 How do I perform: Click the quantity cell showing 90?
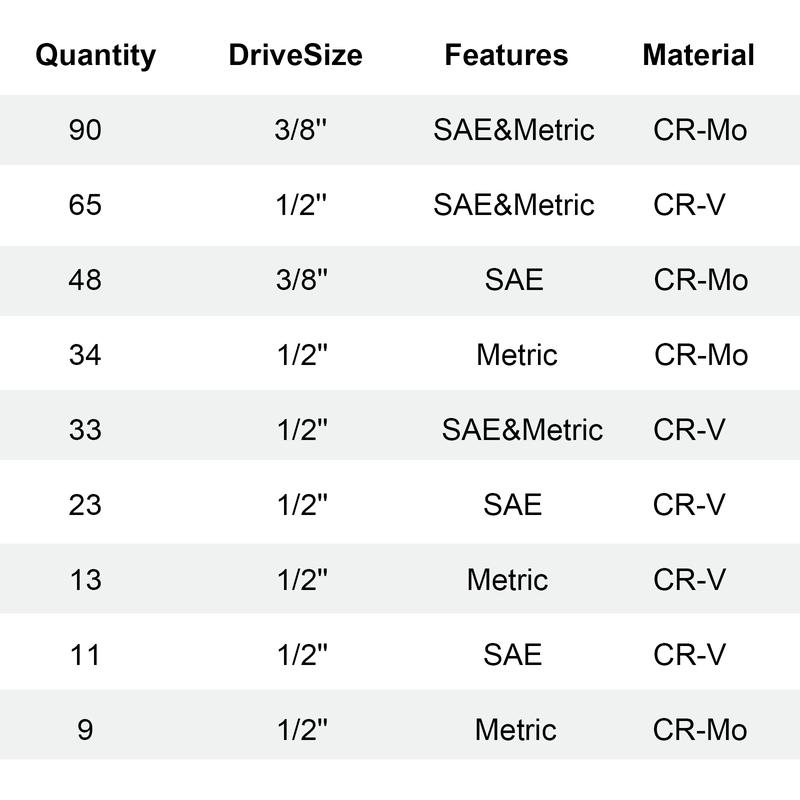[x=85, y=130]
